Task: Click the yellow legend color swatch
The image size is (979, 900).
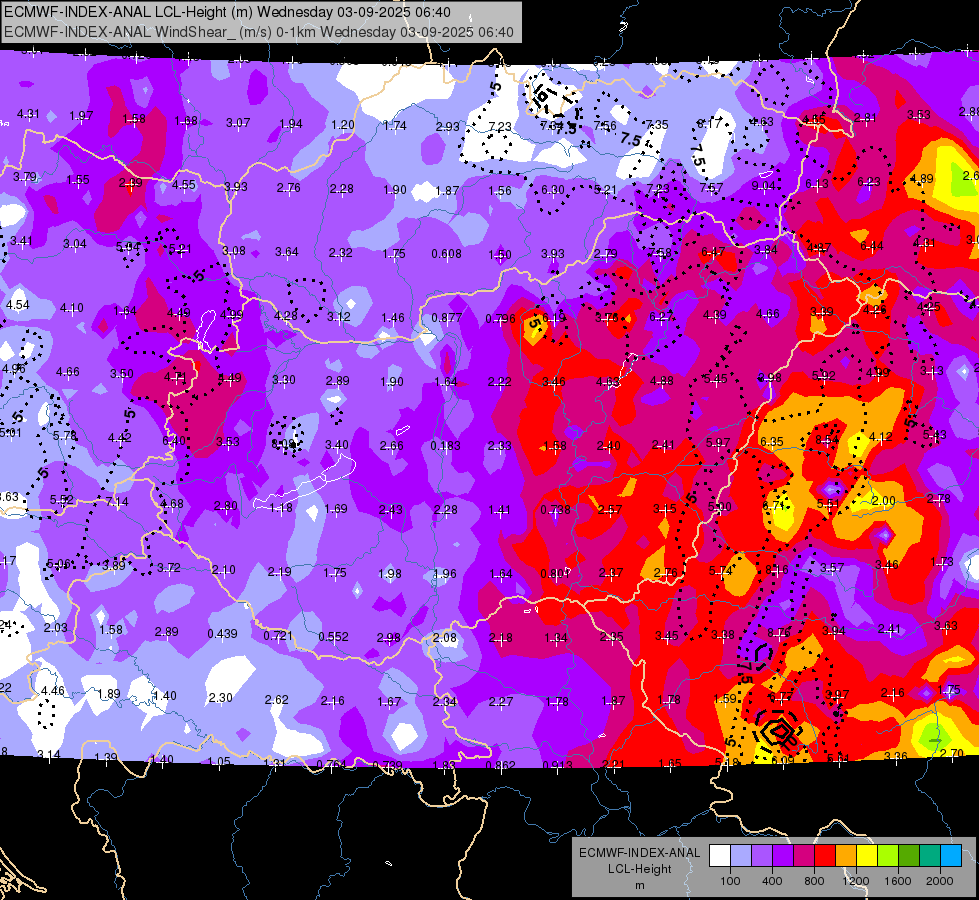Action: pyautogui.click(x=867, y=856)
